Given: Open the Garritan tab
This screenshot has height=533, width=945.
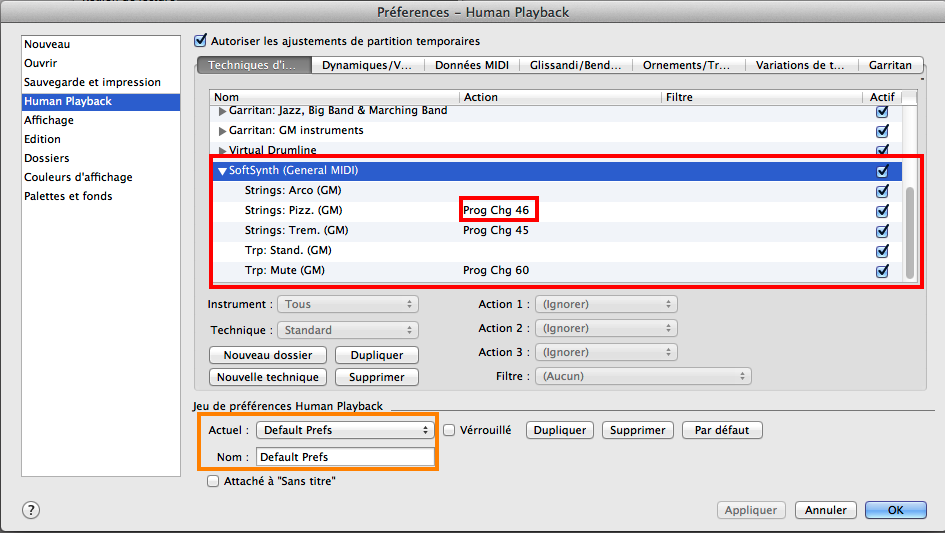Looking at the screenshot, I should click(x=890, y=65).
